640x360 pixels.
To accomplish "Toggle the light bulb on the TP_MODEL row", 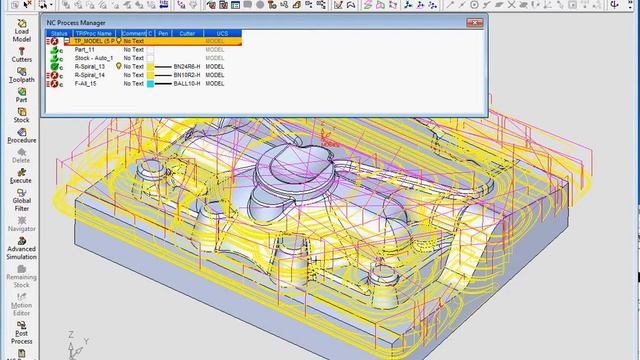I will coord(119,41).
